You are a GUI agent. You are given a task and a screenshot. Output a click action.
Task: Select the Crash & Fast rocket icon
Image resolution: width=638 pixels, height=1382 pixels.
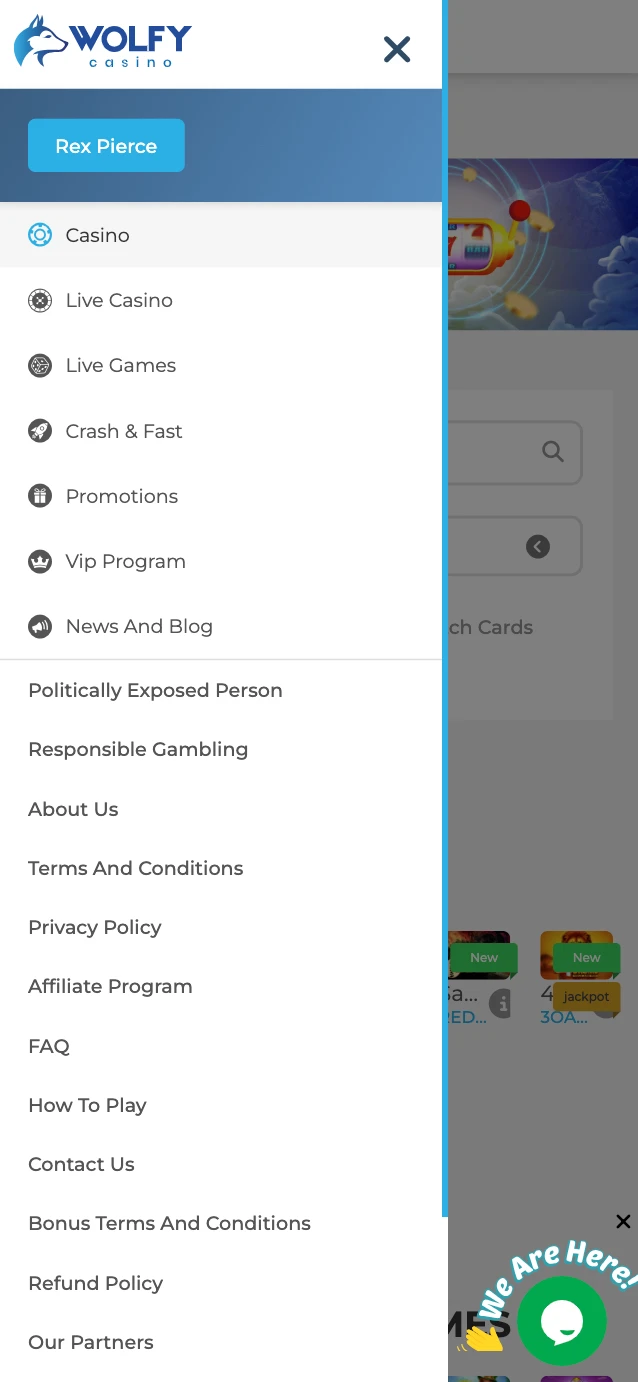coord(40,431)
